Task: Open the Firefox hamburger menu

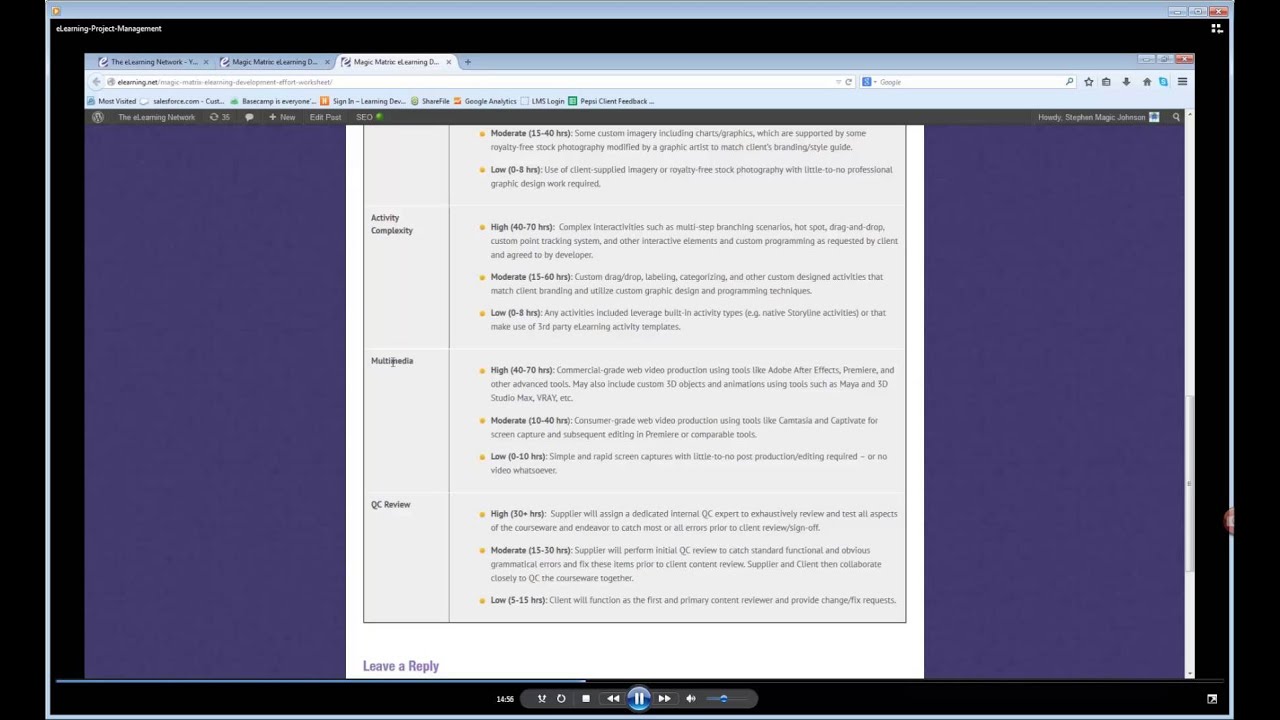Action: [x=1182, y=82]
